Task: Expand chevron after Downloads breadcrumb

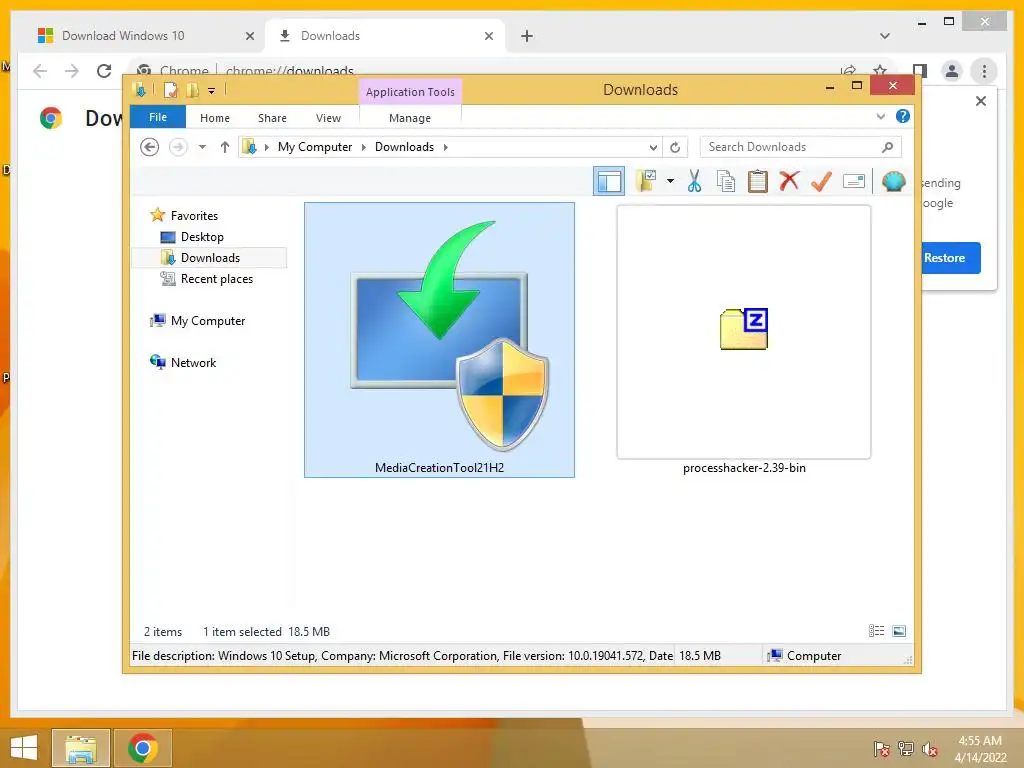Action: point(445,147)
